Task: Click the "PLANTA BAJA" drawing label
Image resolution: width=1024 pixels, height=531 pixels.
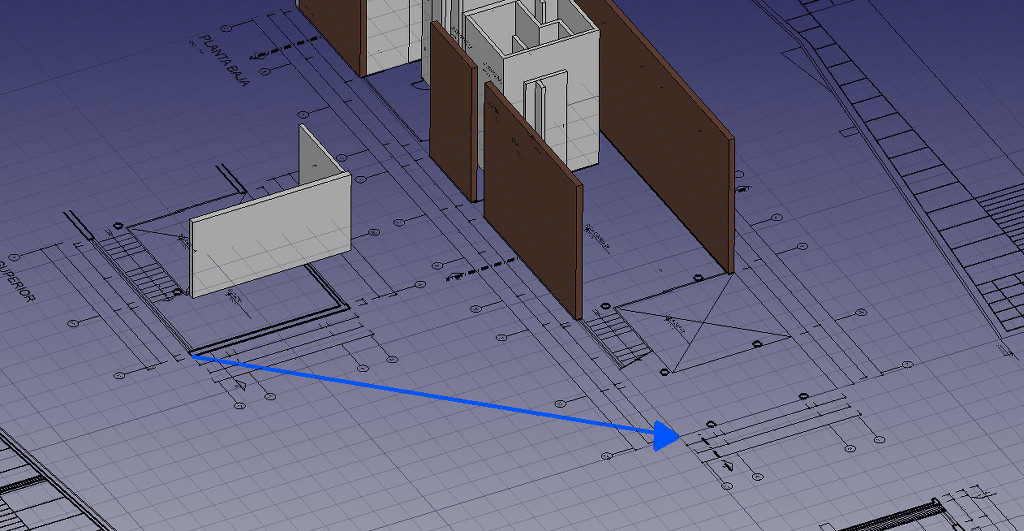Action: coord(225,61)
